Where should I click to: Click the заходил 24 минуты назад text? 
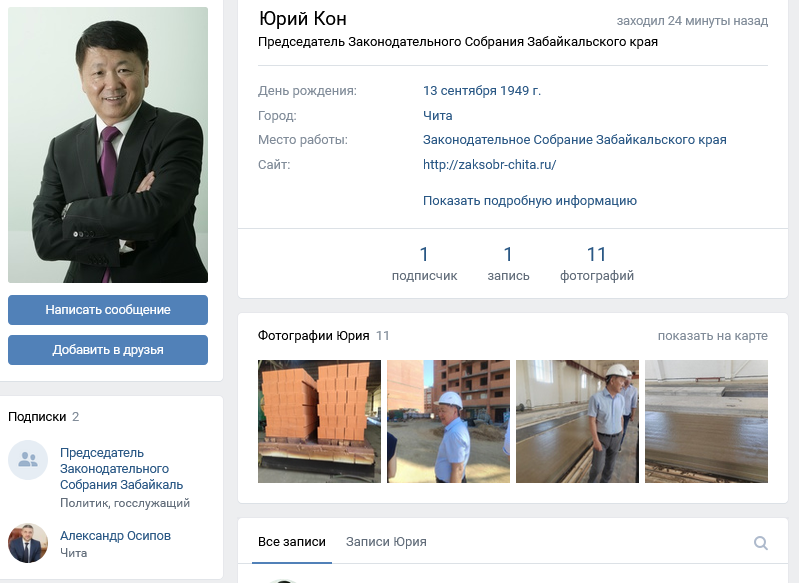point(692,21)
